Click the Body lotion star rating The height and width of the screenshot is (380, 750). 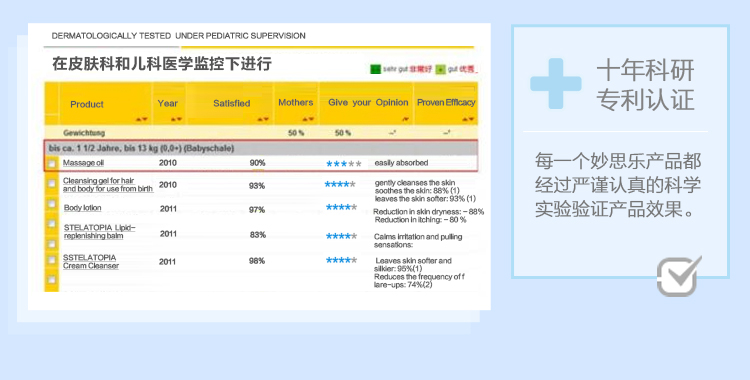(341, 207)
